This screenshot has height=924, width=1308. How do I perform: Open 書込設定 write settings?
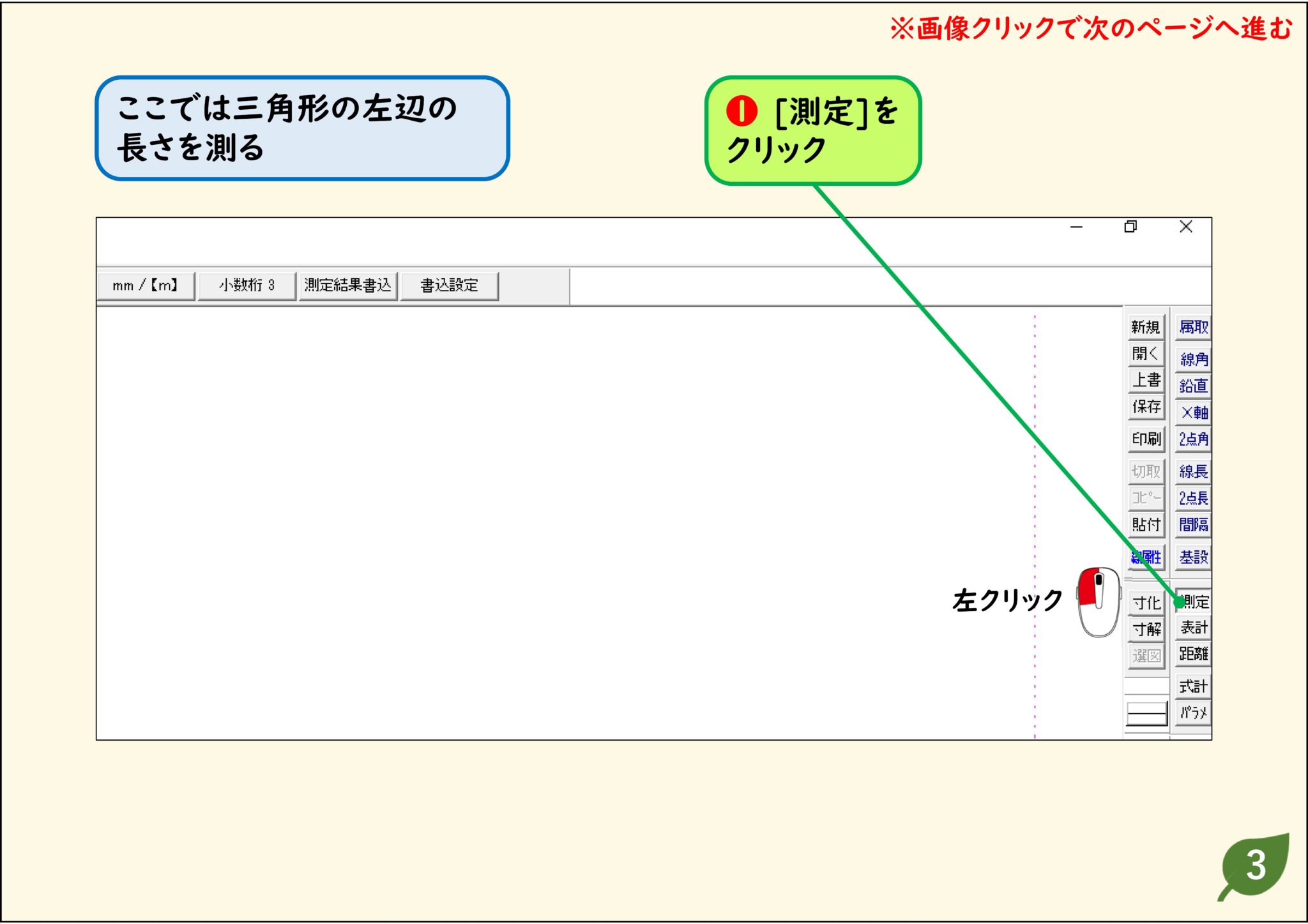click(x=451, y=285)
